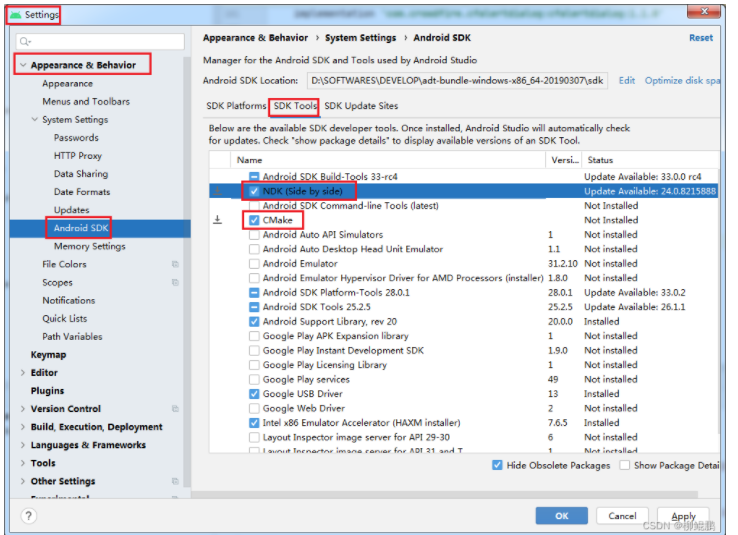The height and width of the screenshot is (535, 738).
Task: Click the left settings tree scrollbar
Action: [x=187, y=273]
